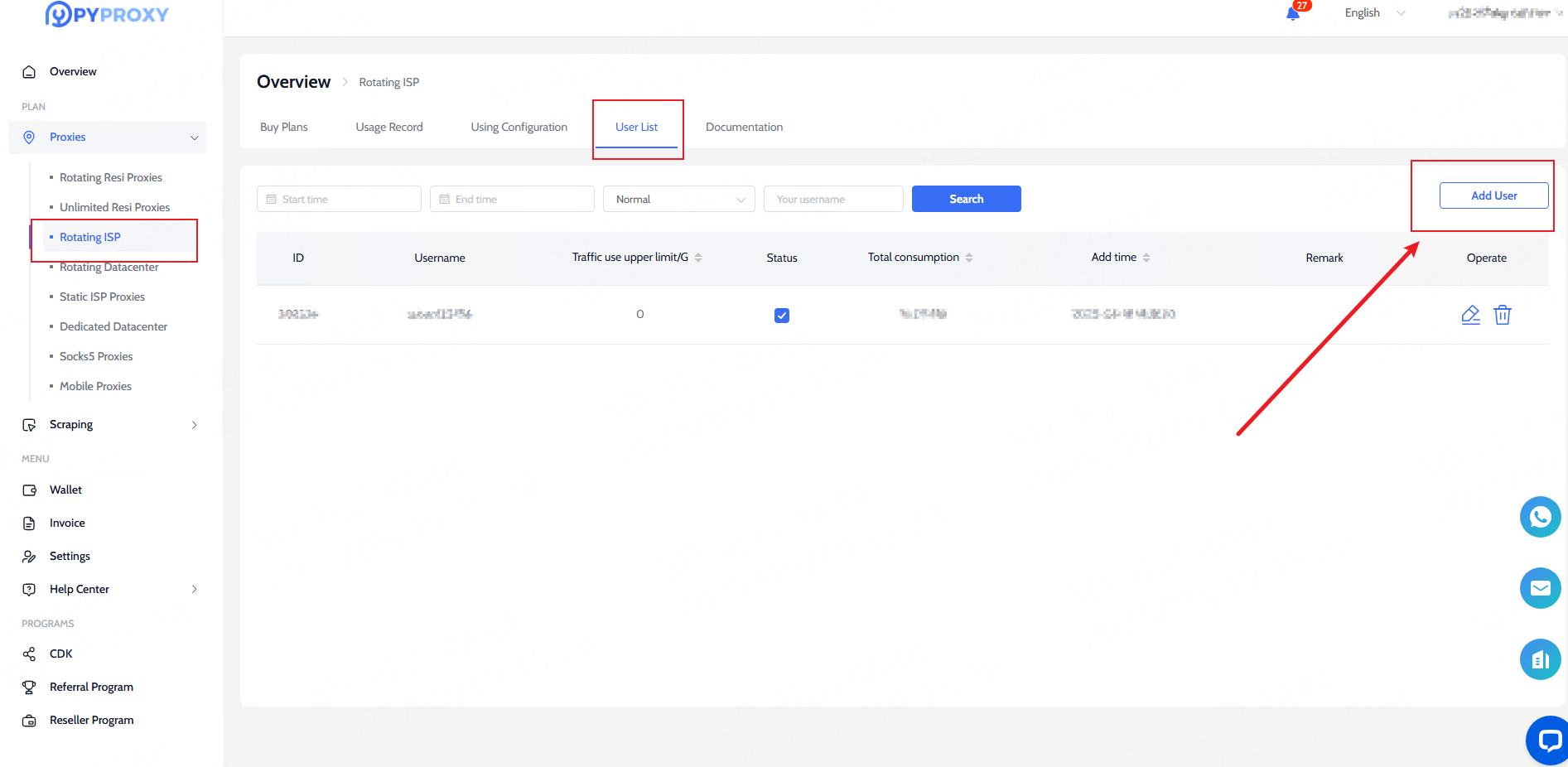Sort table by Add time arrows
Viewport: 1568px width, 767px height.
(1146, 258)
